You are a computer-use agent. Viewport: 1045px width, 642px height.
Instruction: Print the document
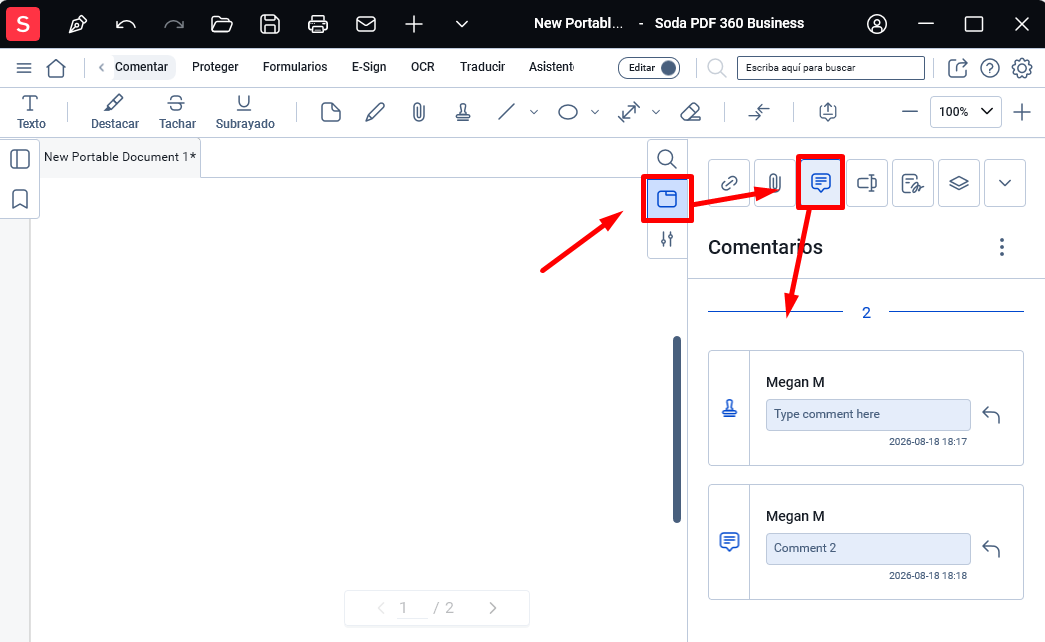click(318, 25)
